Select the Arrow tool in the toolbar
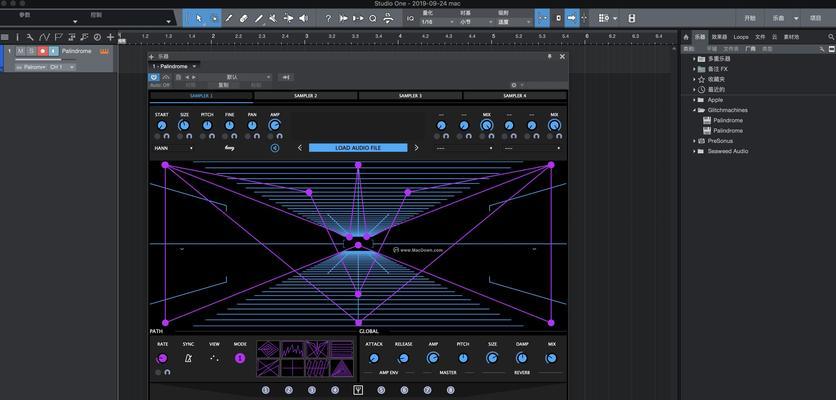This screenshot has width=836, height=400. [x=198, y=18]
